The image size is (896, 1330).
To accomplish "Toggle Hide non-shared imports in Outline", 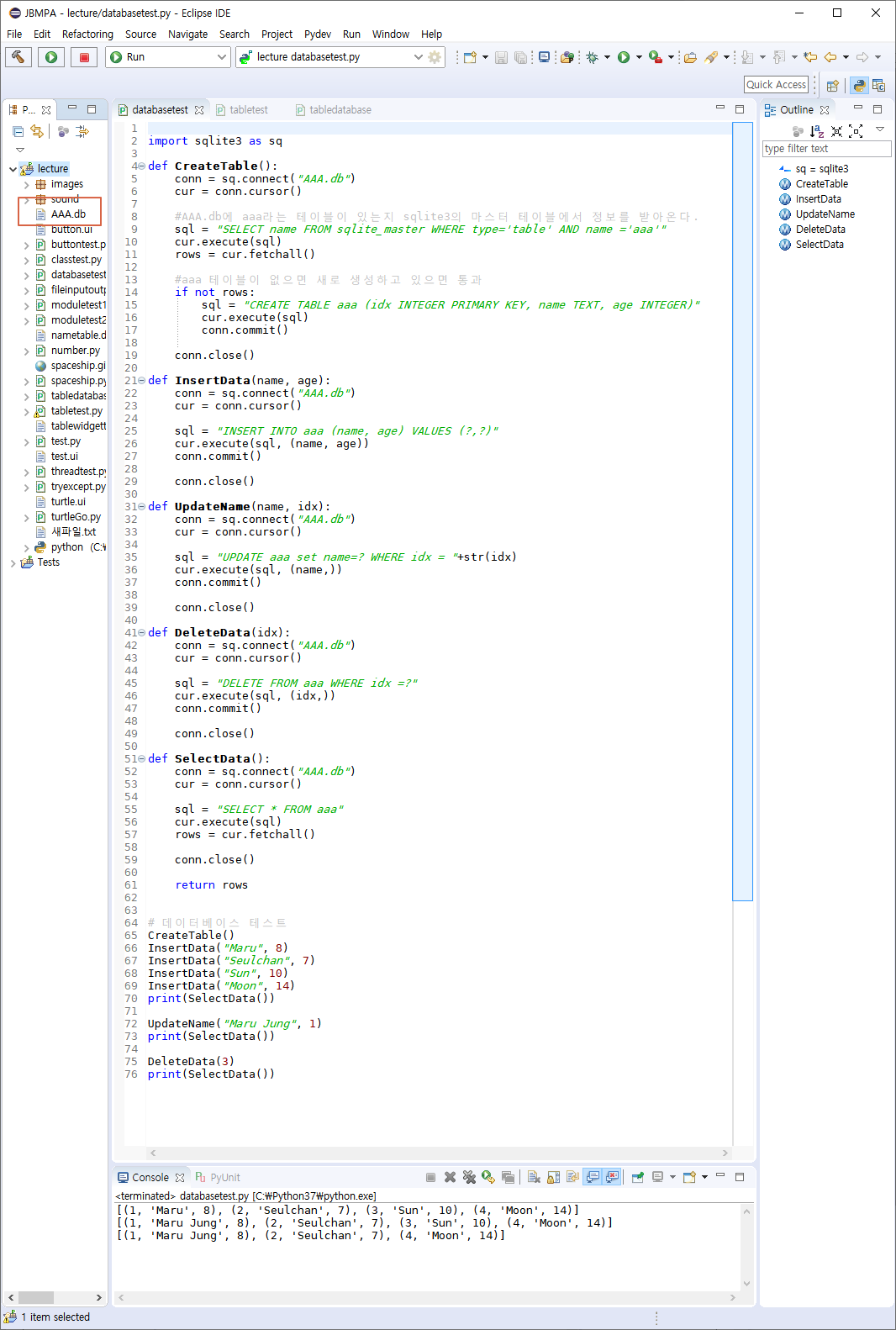I will [x=798, y=131].
